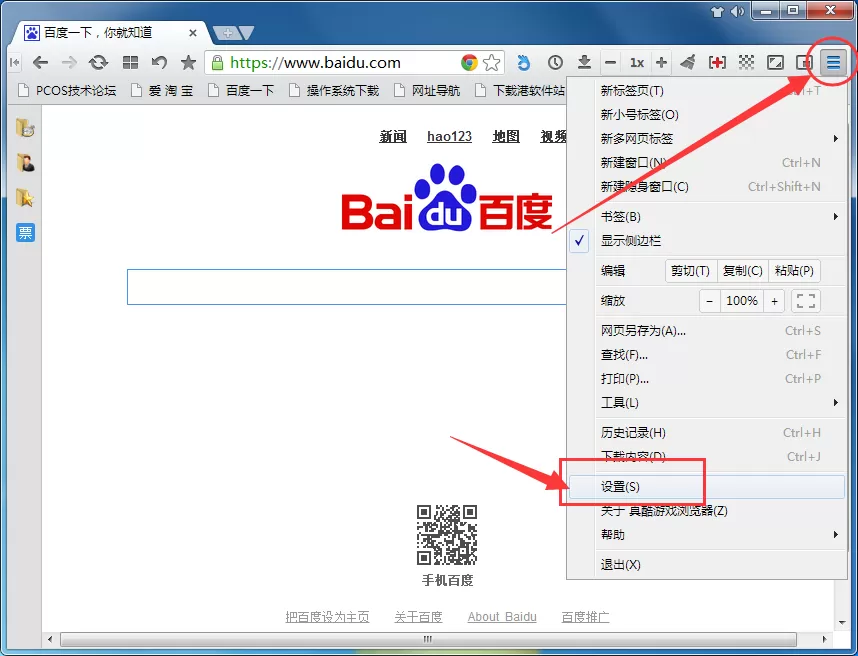This screenshot has height=656, width=858.
Task: Open history clock icon in toolbar
Action: [555, 63]
